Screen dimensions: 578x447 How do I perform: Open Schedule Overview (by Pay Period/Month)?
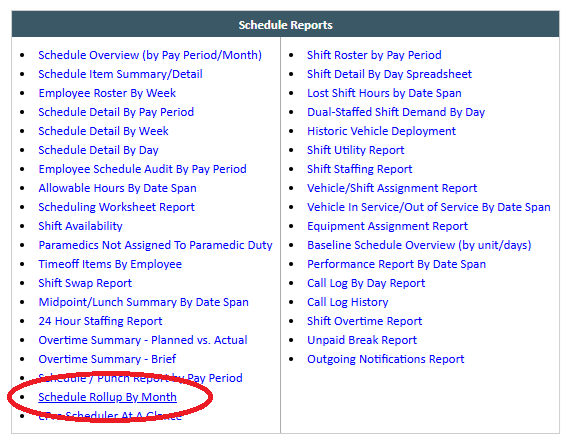tap(150, 55)
